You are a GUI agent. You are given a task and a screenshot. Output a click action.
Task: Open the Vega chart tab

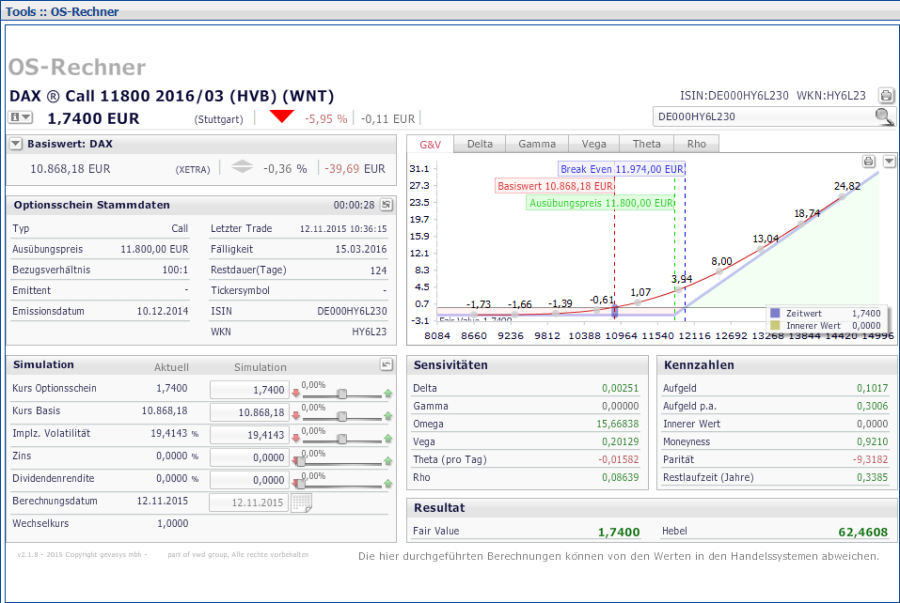(x=593, y=144)
